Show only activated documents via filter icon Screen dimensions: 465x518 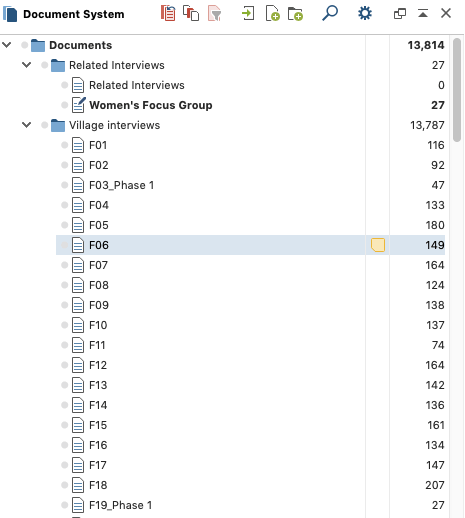coord(214,14)
